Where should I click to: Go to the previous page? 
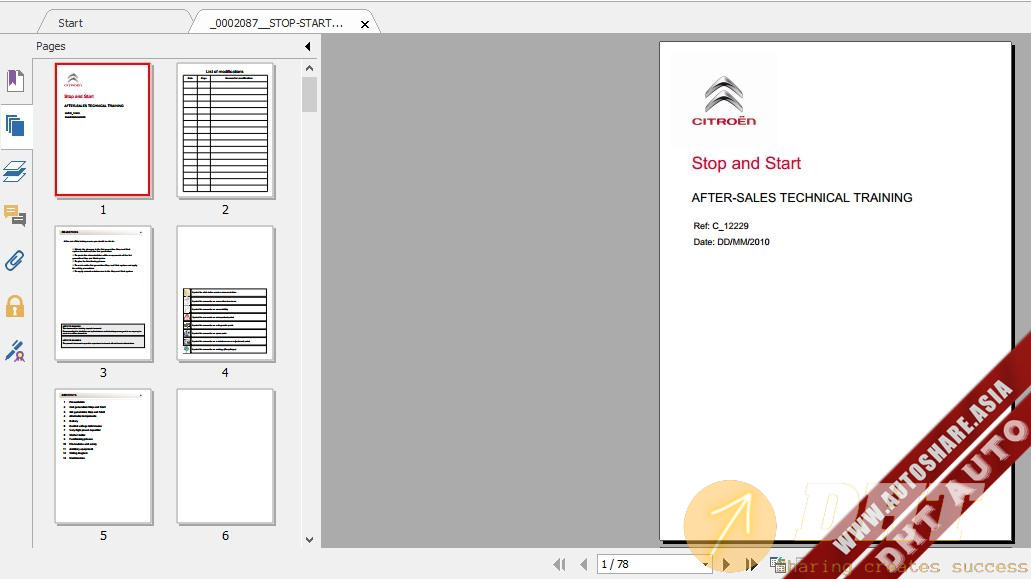[x=584, y=565]
